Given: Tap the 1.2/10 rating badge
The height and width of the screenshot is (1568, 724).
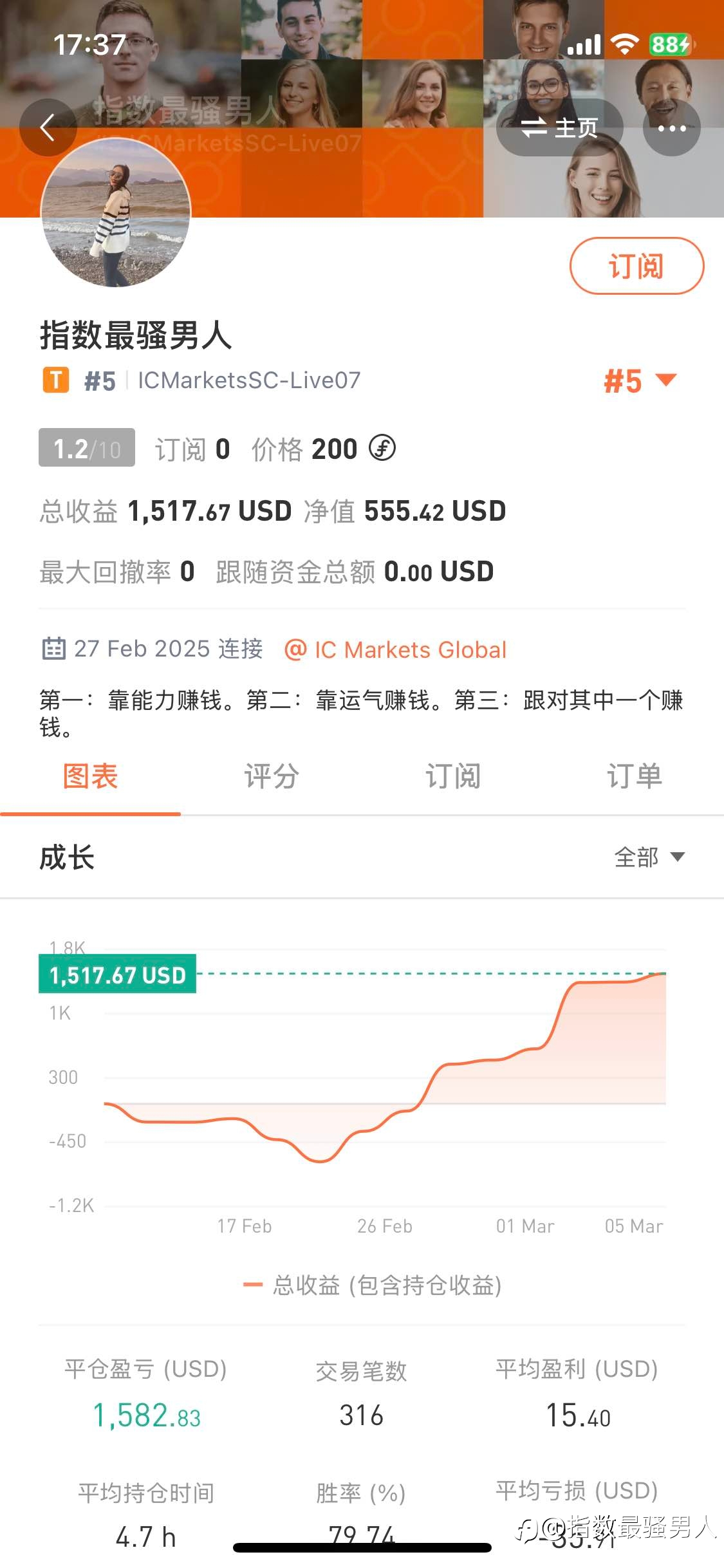Looking at the screenshot, I should (x=87, y=447).
